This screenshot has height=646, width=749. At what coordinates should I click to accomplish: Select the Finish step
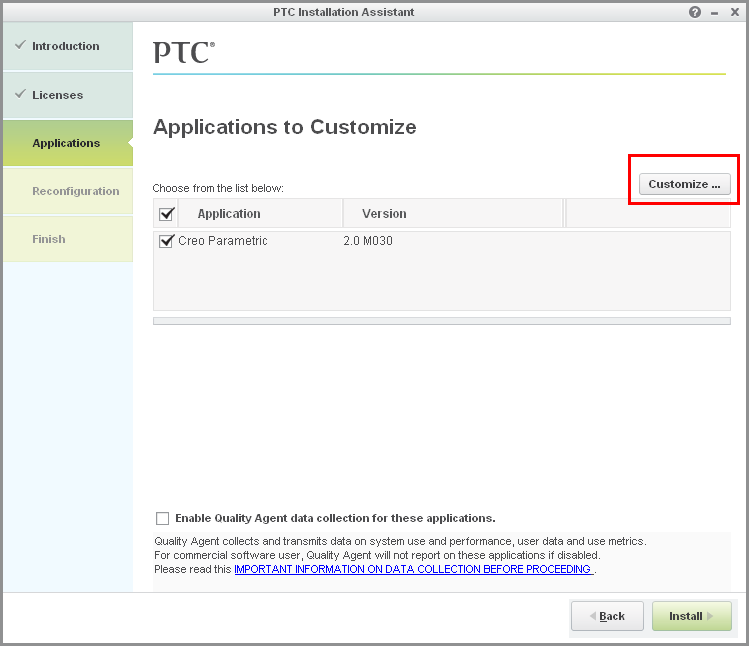pyautogui.click(x=68, y=239)
